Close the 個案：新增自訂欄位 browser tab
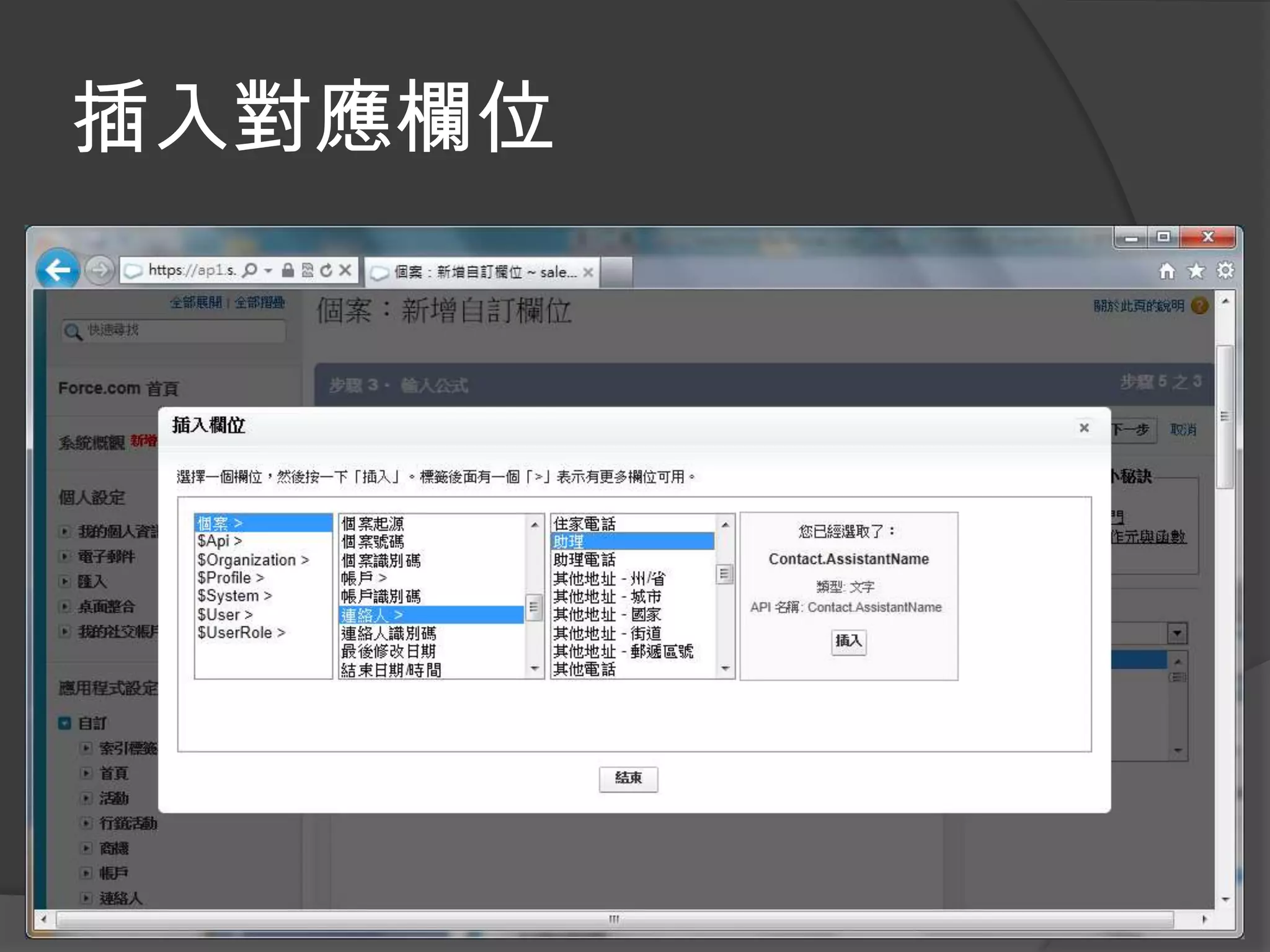 [x=588, y=272]
